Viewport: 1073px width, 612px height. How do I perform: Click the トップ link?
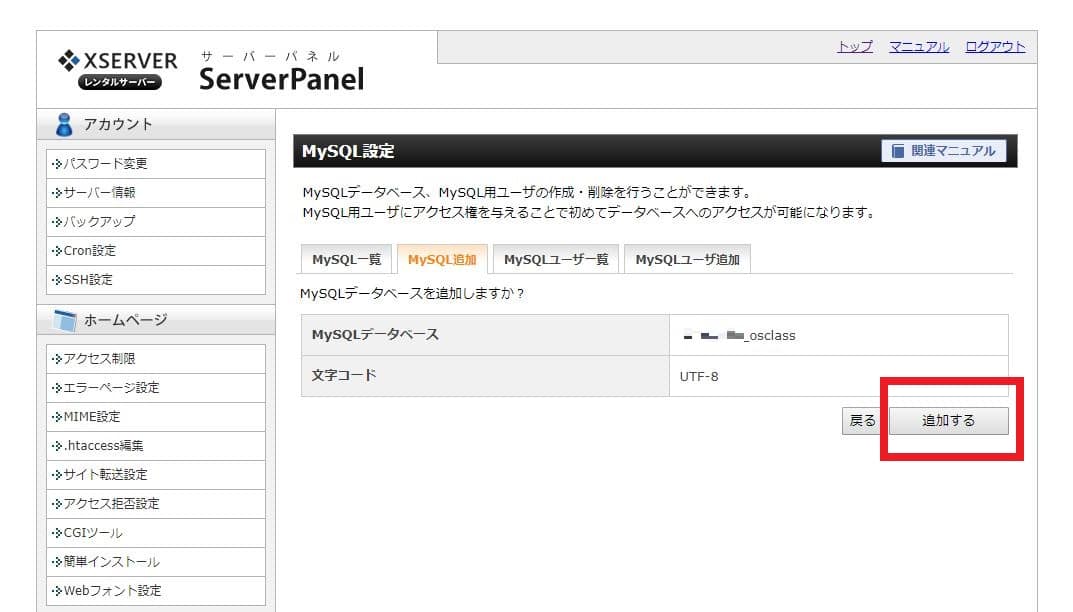coord(854,47)
